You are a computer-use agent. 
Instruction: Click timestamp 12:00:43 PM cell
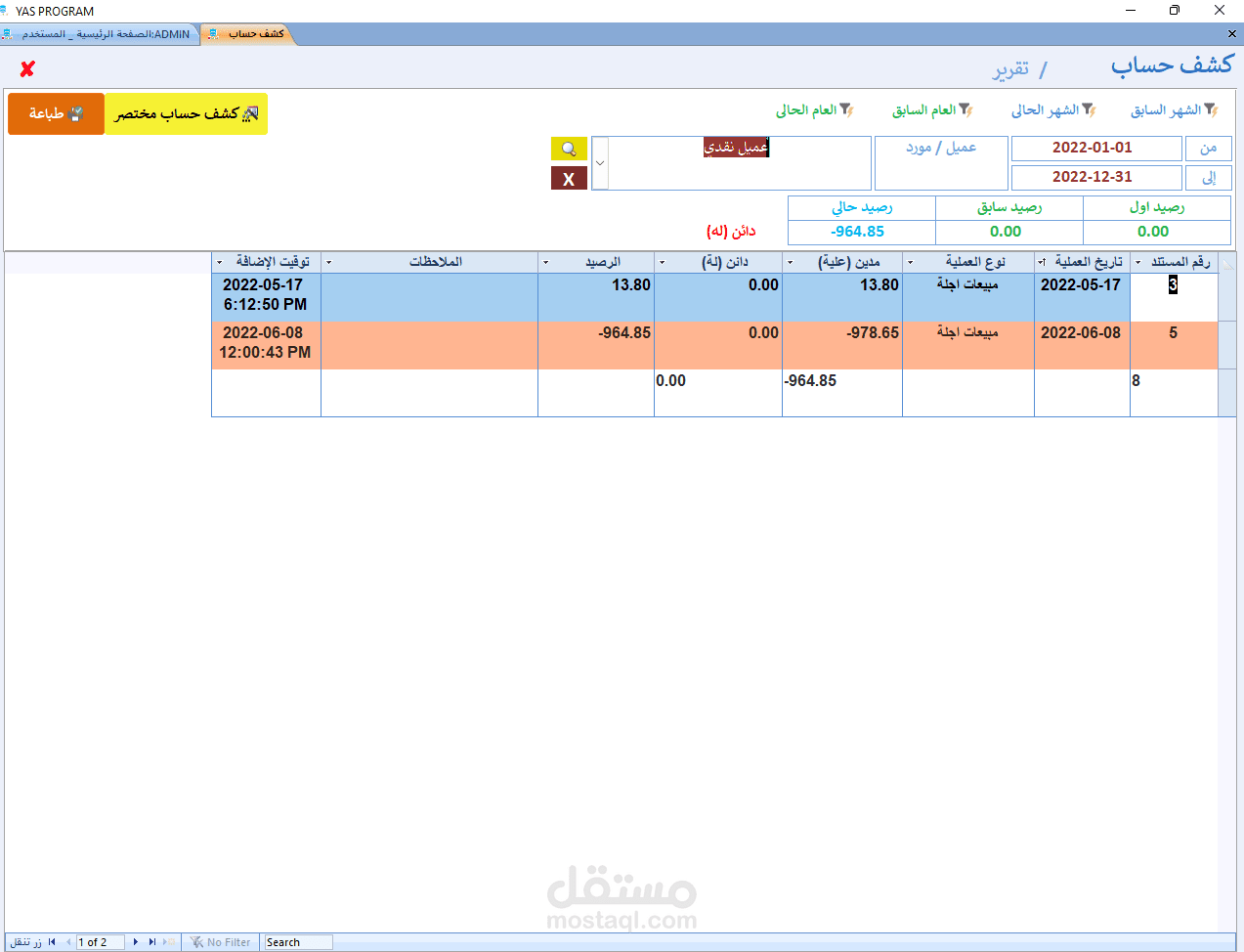266,345
